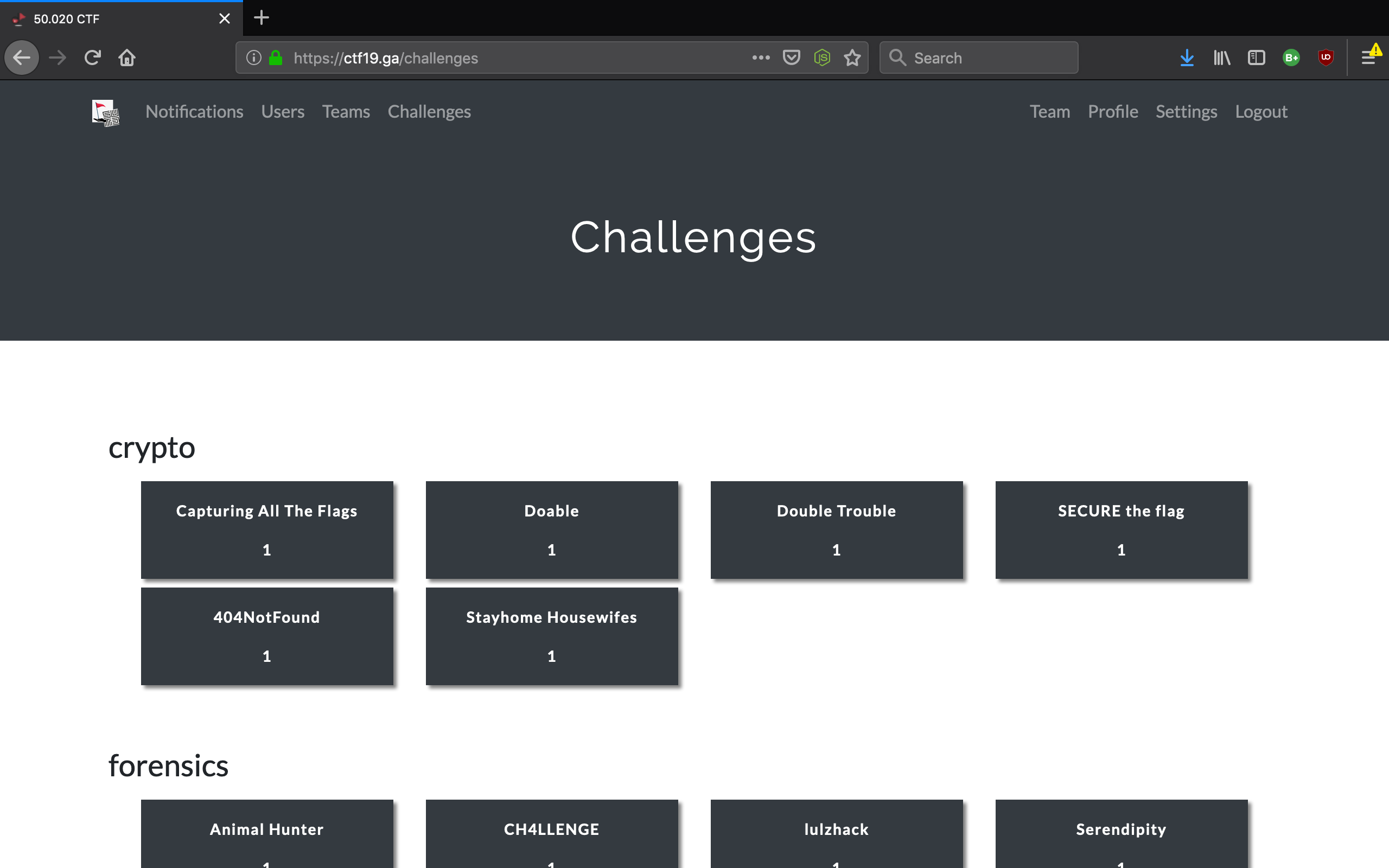Open the uBlock Origin extension icon

1326,58
